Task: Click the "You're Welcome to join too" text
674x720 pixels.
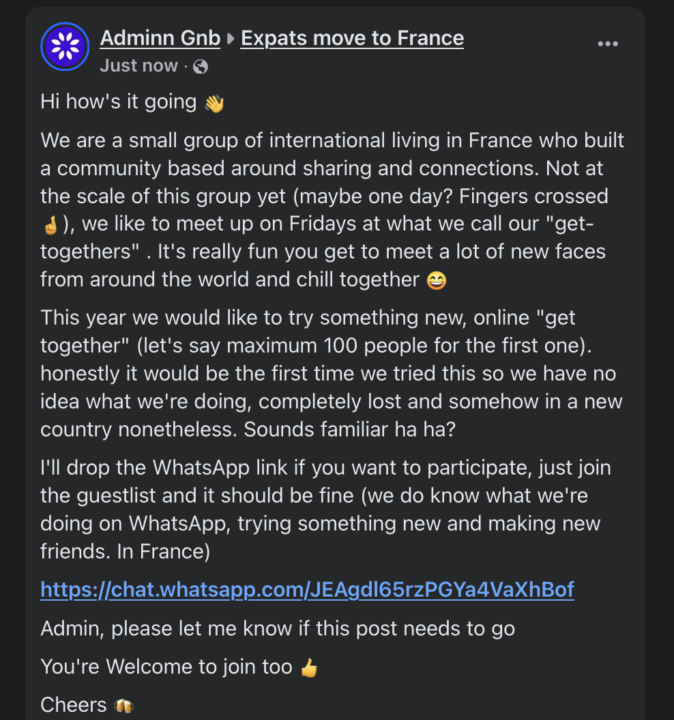Action: [166, 667]
